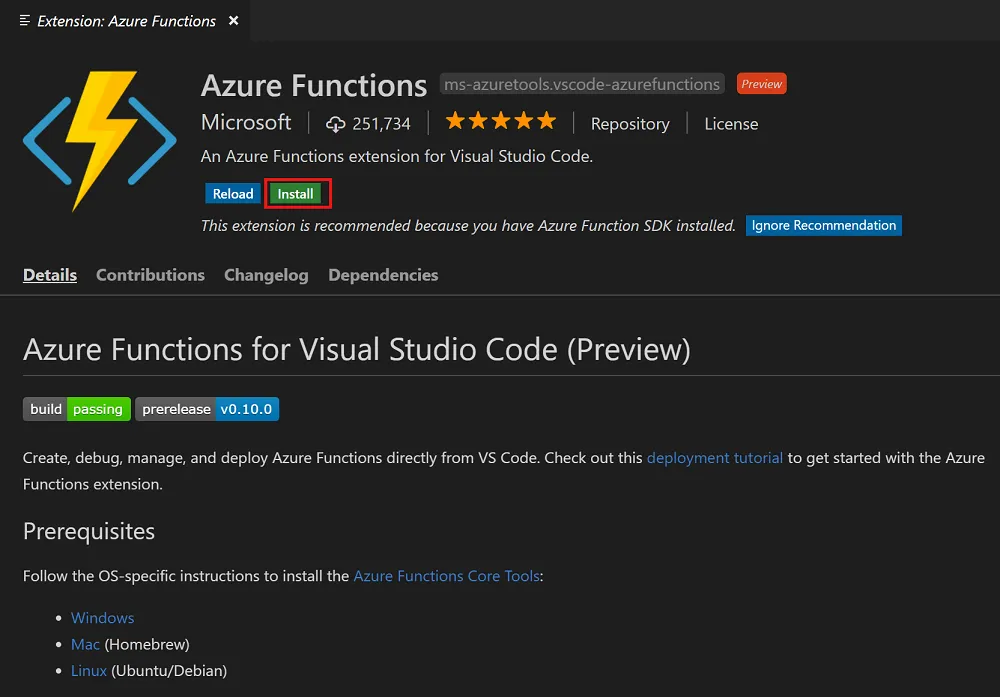The width and height of the screenshot is (1000, 697).
Task: Click the prerelease v0.10.0 badge
Action: pos(207,409)
